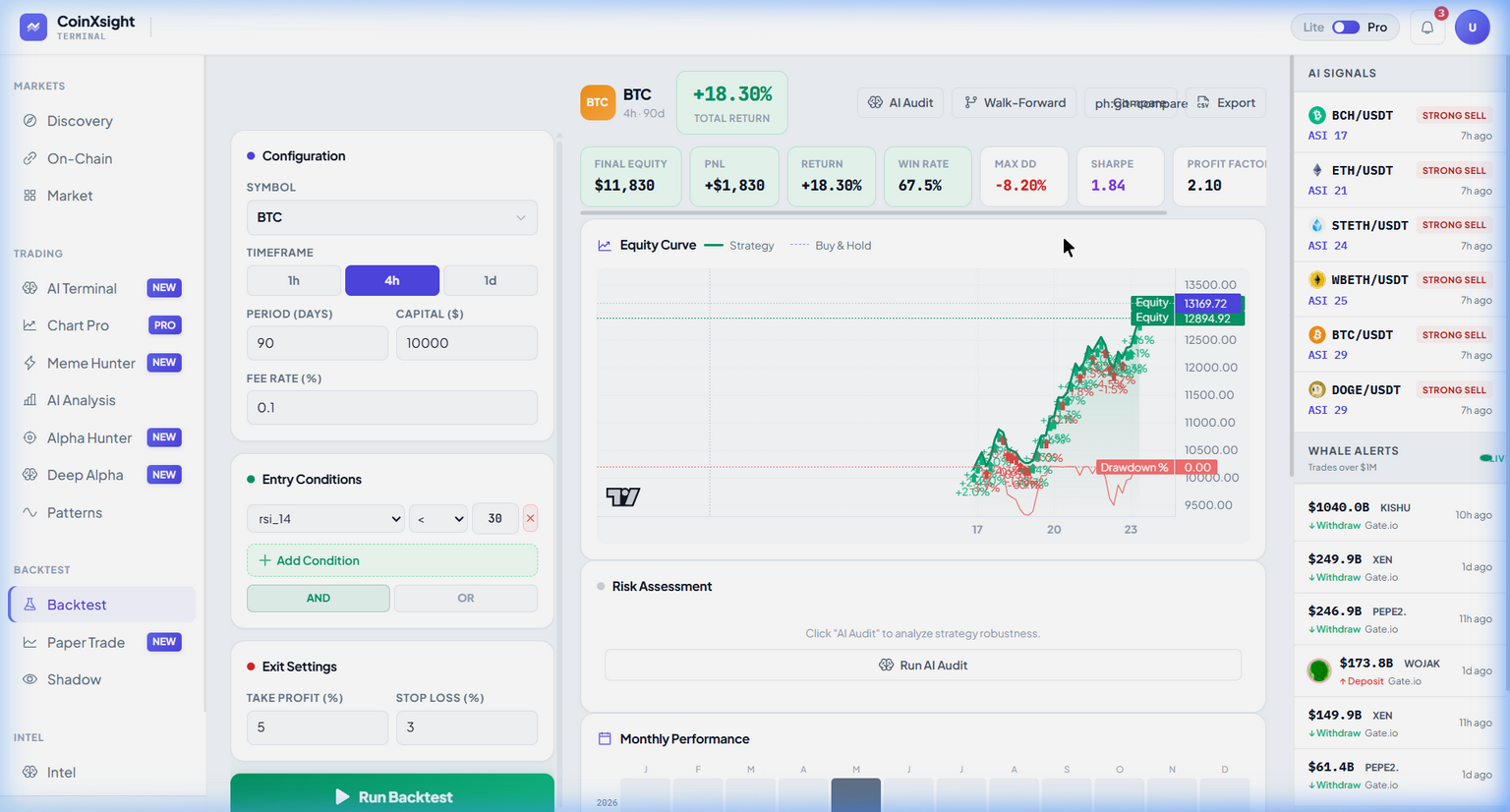Viewport: 1510px width, 812px height.
Task: Open Deep Alpha in the sidebar
Action: point(102,475)
